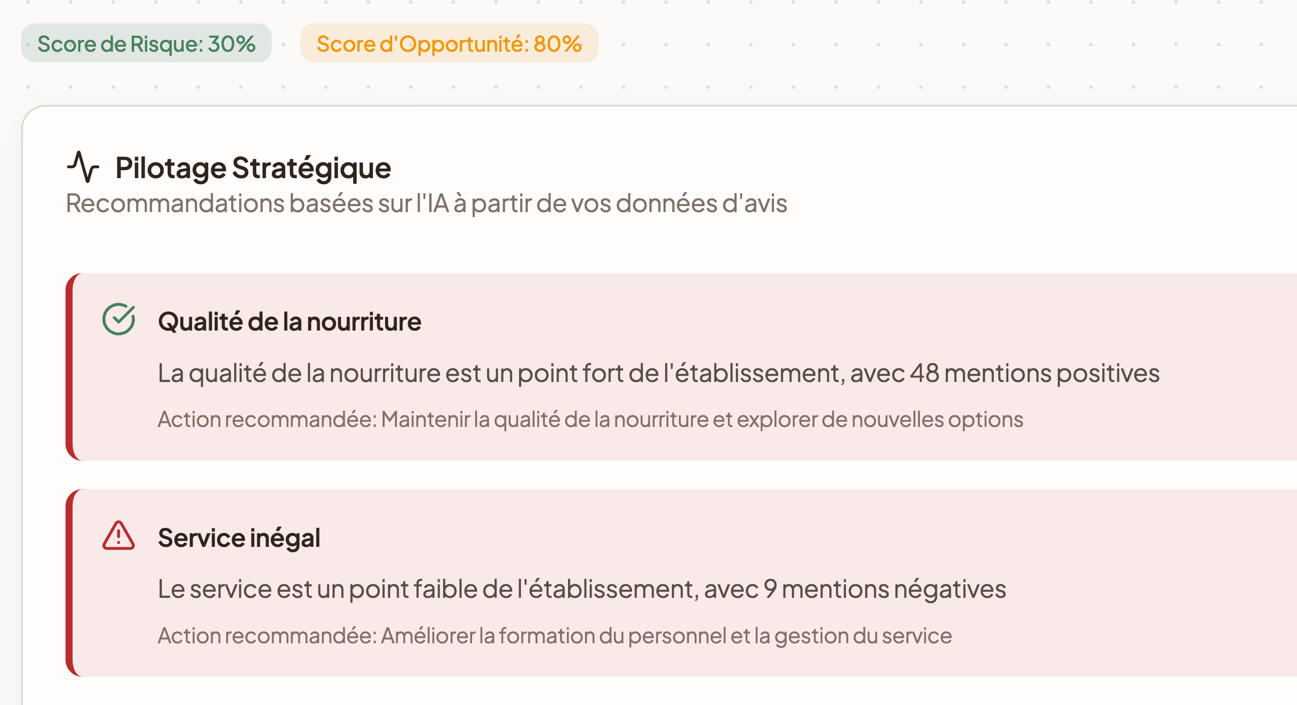Click the Score de Risque badge icon area
This screenshot has width=1297, height=705.
click(x=146, y=43)
